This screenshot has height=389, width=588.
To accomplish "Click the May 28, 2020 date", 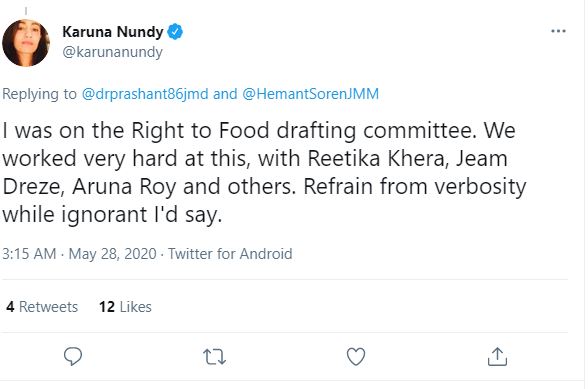I will [112, 254].
